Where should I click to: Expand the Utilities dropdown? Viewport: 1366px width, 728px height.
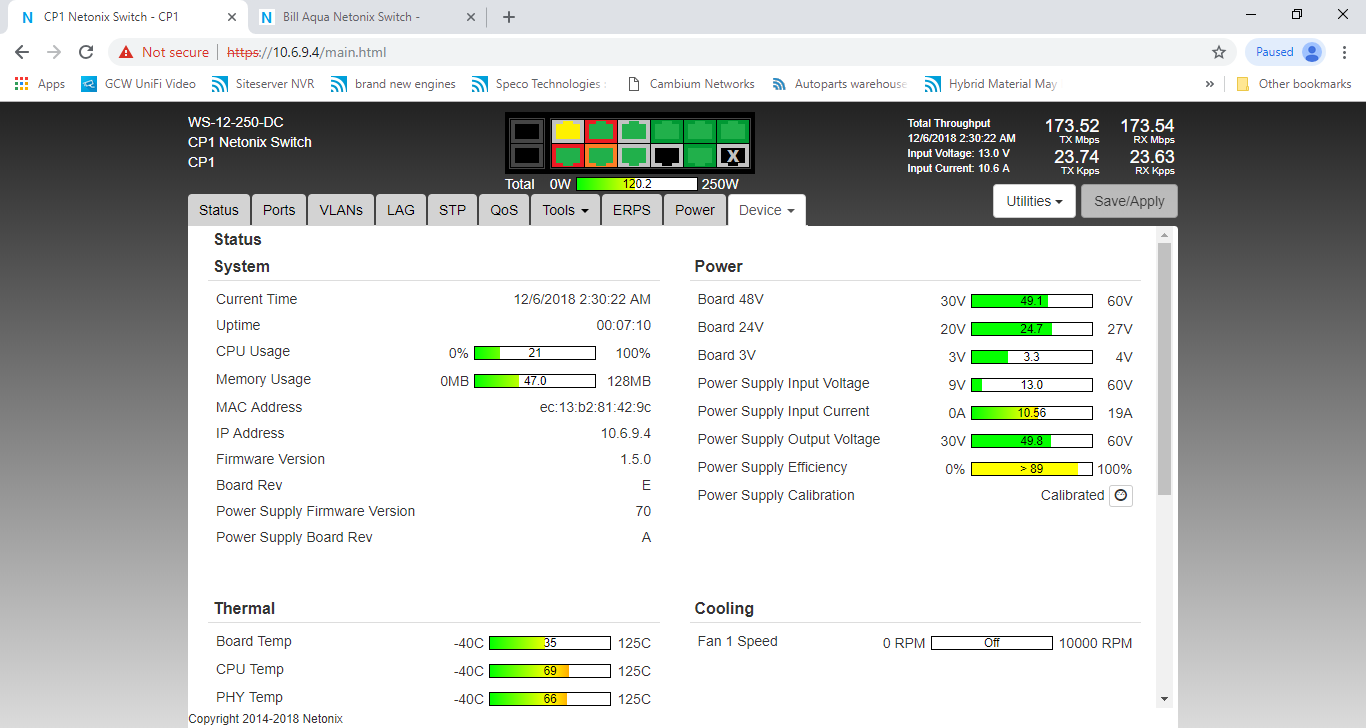[x=1034, y=201]
